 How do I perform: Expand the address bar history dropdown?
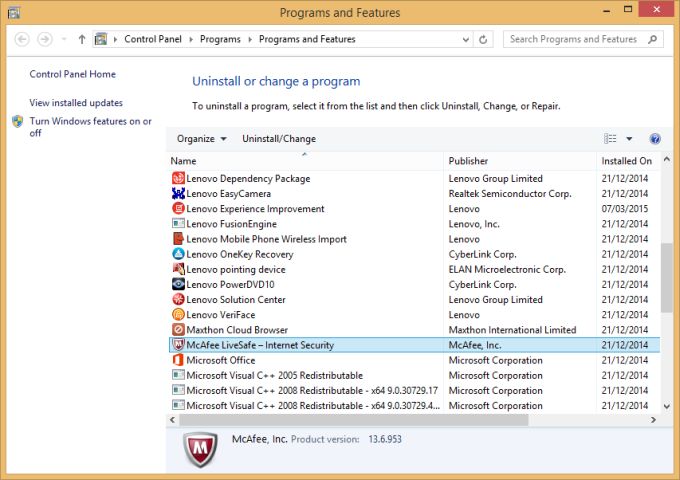465,40
